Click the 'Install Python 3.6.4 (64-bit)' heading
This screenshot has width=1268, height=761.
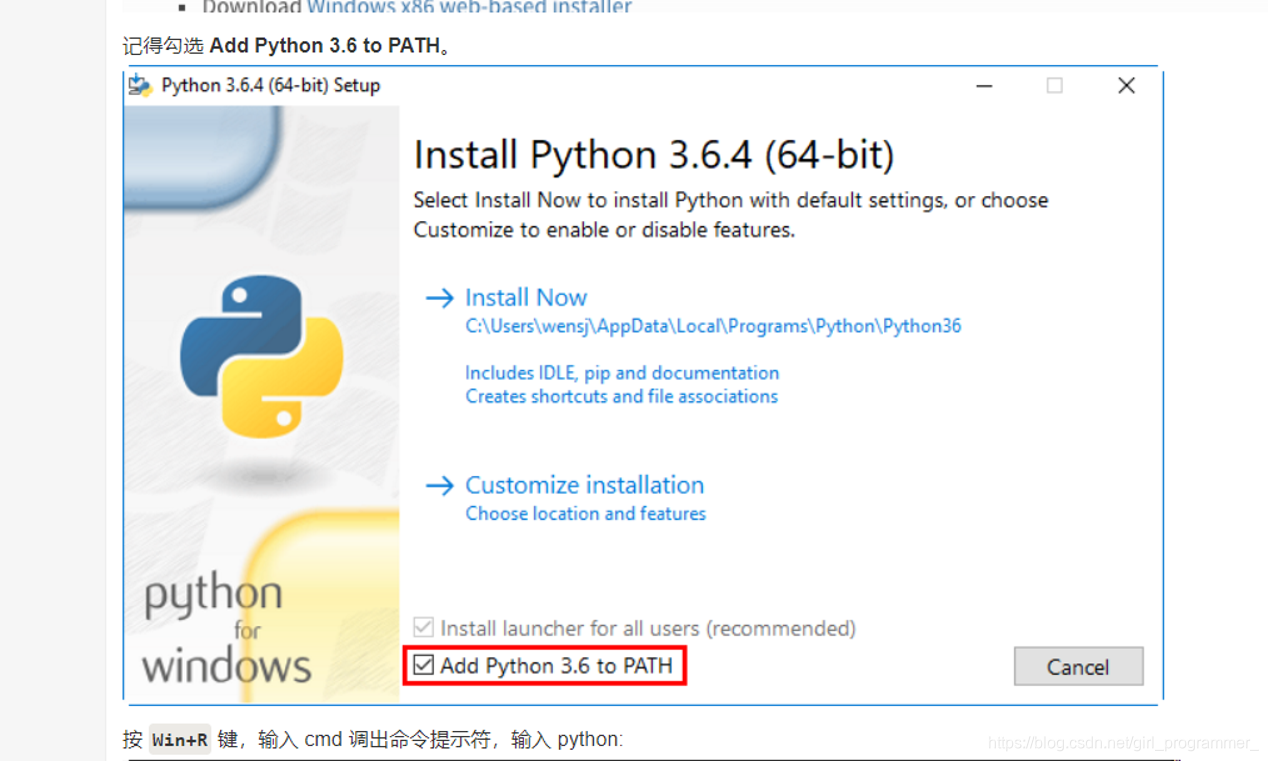pos(654,155)
